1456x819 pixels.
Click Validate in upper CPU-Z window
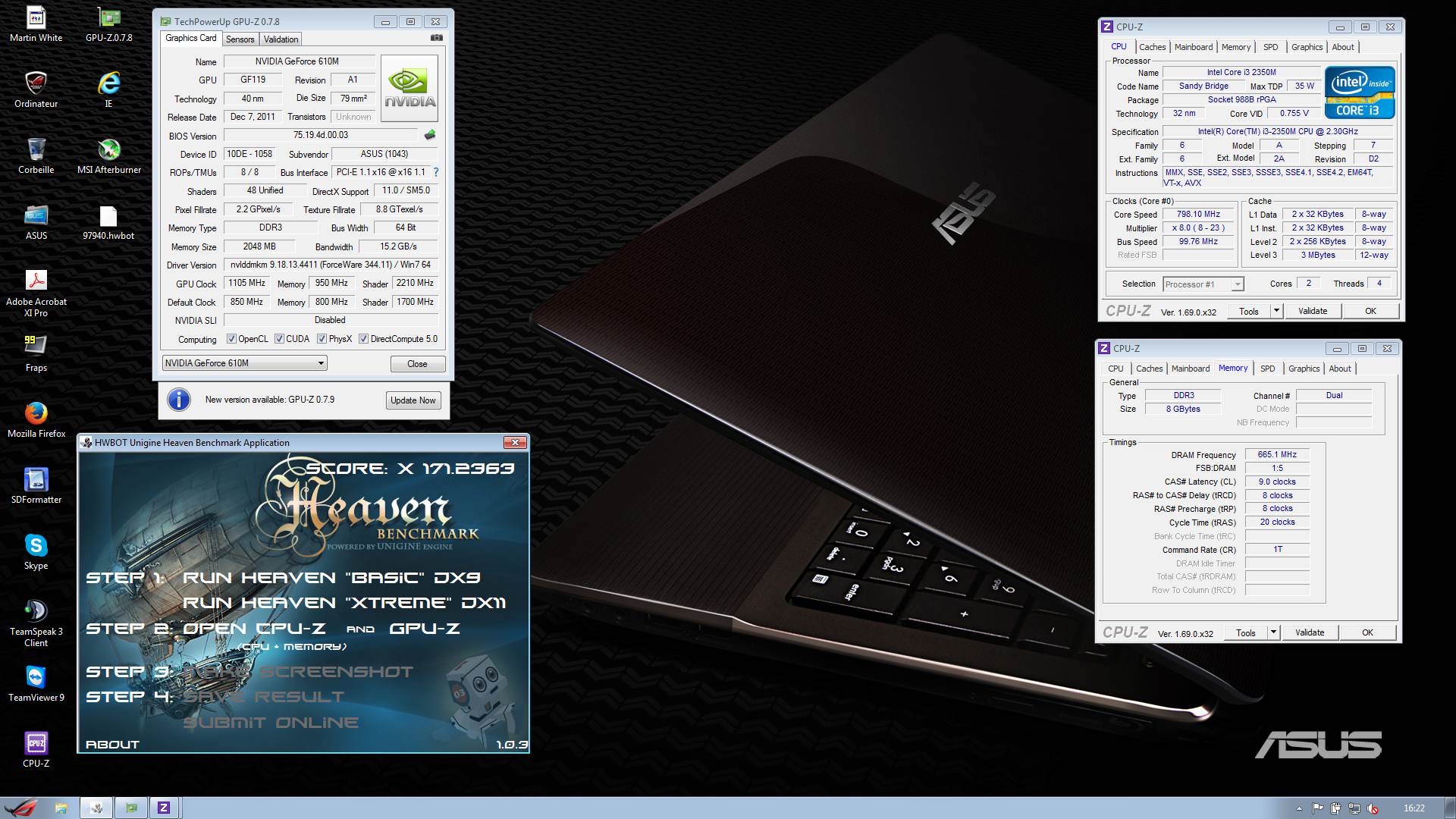point(1313,311)
